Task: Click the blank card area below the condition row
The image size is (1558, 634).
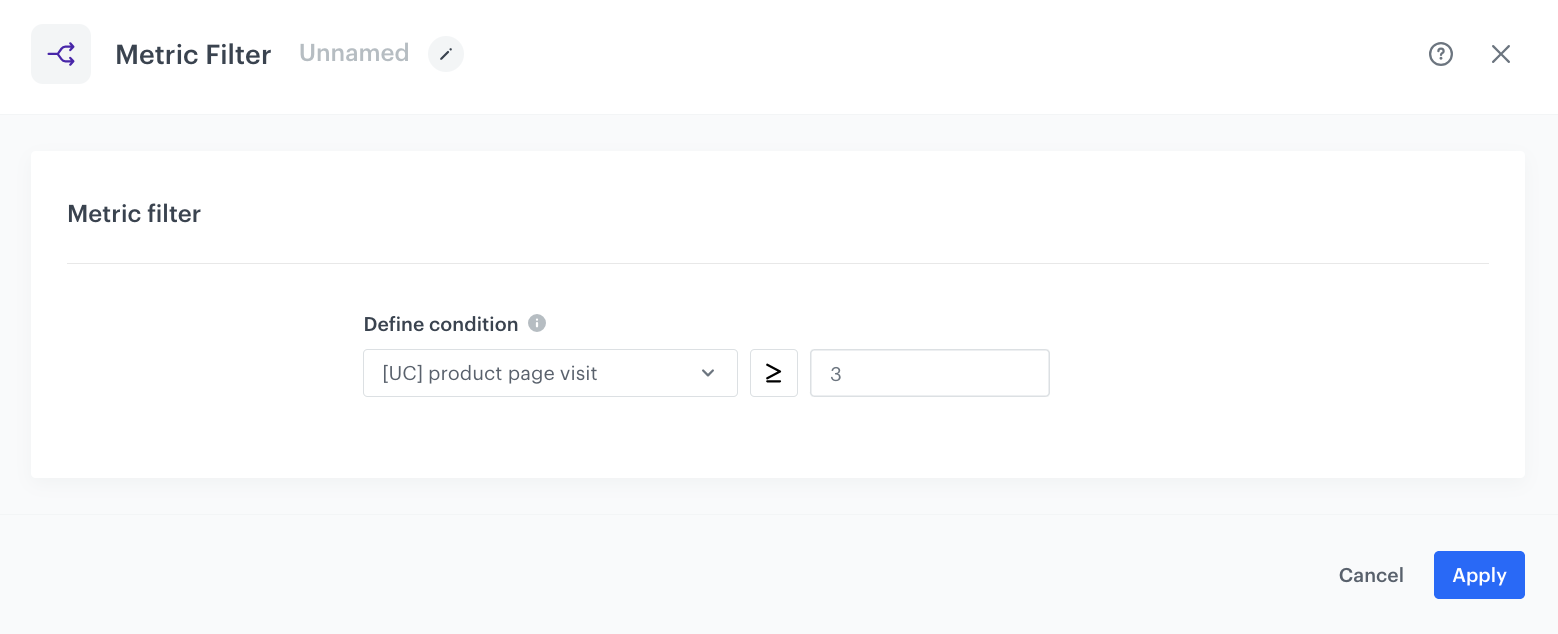Action: 778,440
